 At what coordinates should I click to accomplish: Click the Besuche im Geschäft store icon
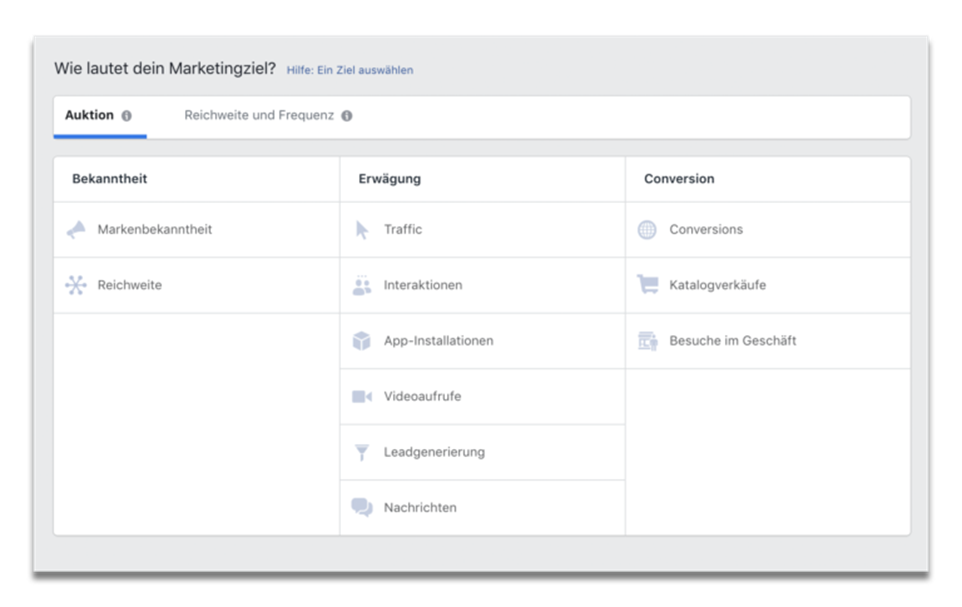[x=647, y=341]
